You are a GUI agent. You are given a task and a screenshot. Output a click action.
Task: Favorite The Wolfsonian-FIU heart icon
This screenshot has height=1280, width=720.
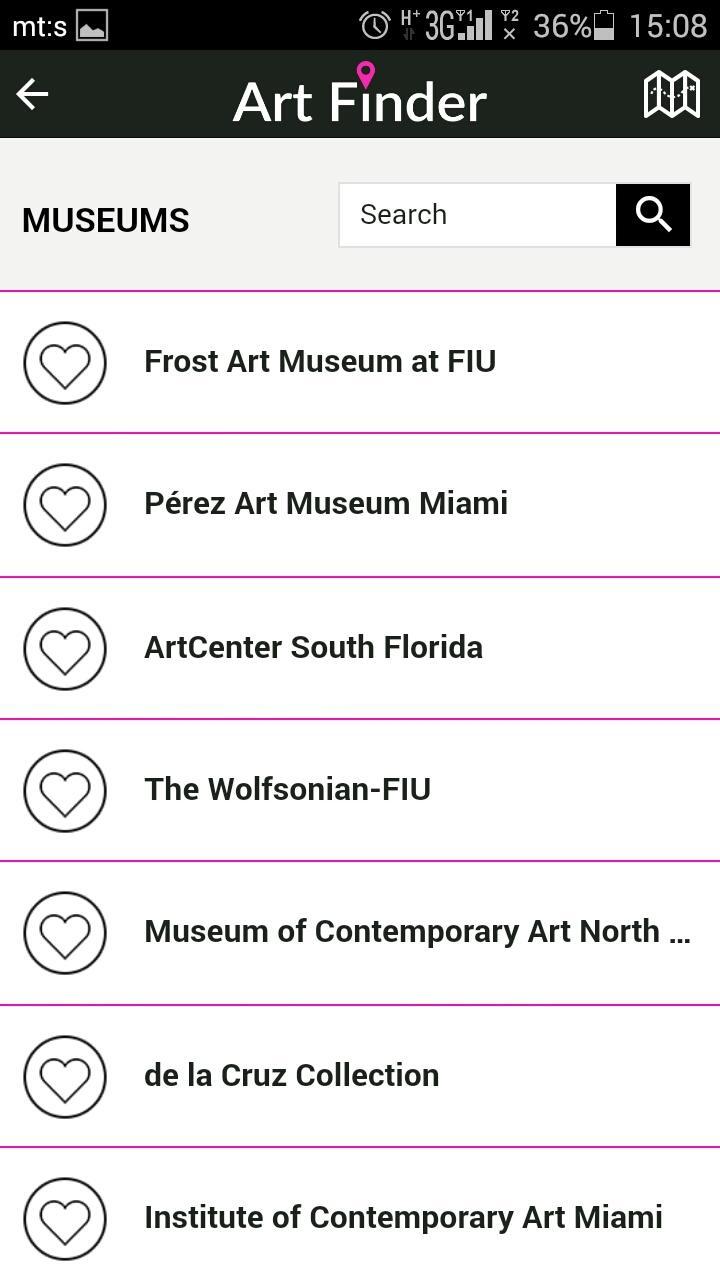(x=65, y=790)
